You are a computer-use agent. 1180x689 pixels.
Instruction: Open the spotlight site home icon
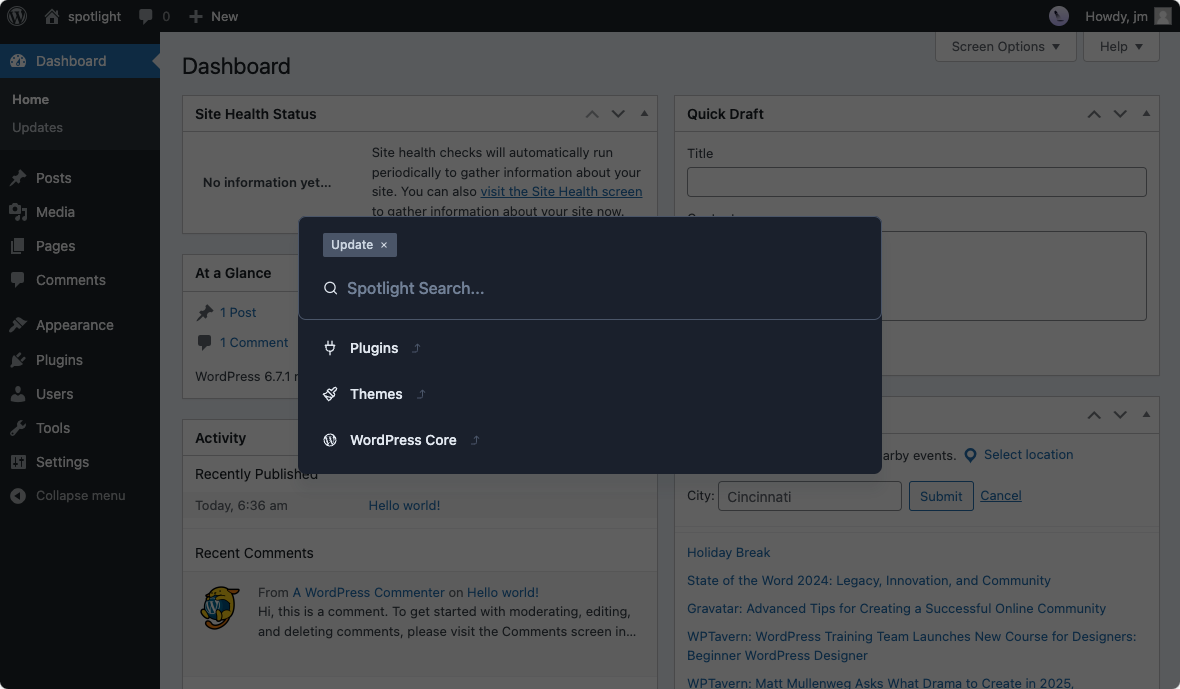(x=51, y=16)
